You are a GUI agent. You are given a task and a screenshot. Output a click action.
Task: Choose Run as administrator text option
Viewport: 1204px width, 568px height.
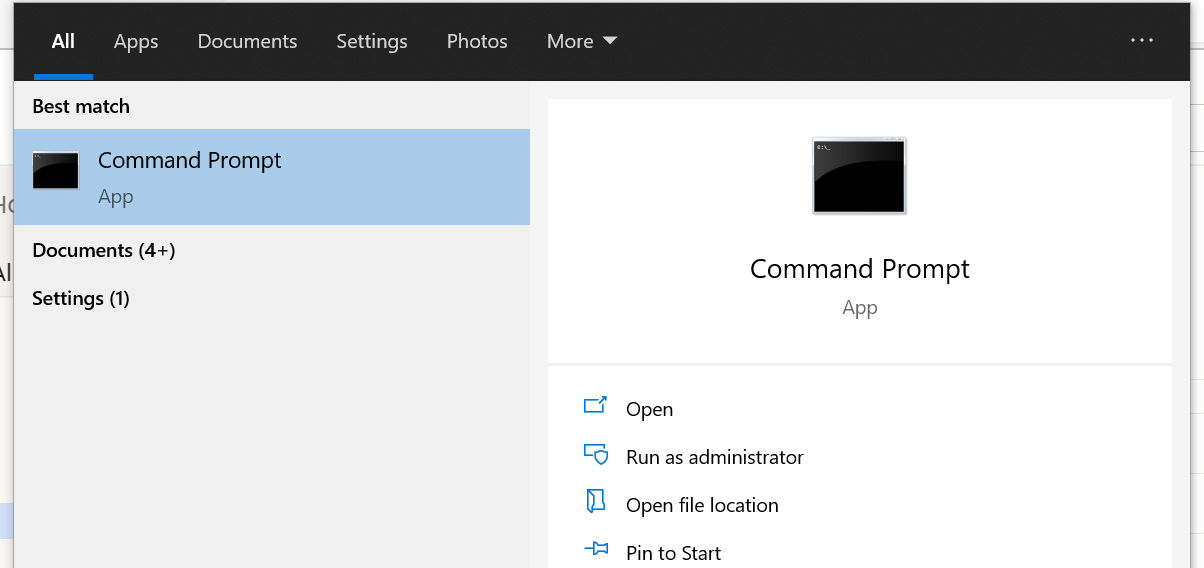click(x=714, y=457)
